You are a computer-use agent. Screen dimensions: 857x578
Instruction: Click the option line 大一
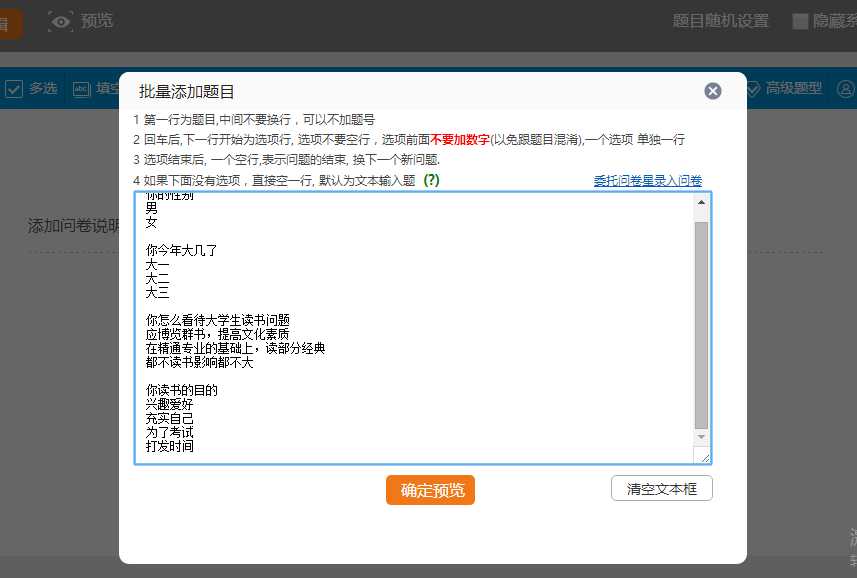(157, 265)
